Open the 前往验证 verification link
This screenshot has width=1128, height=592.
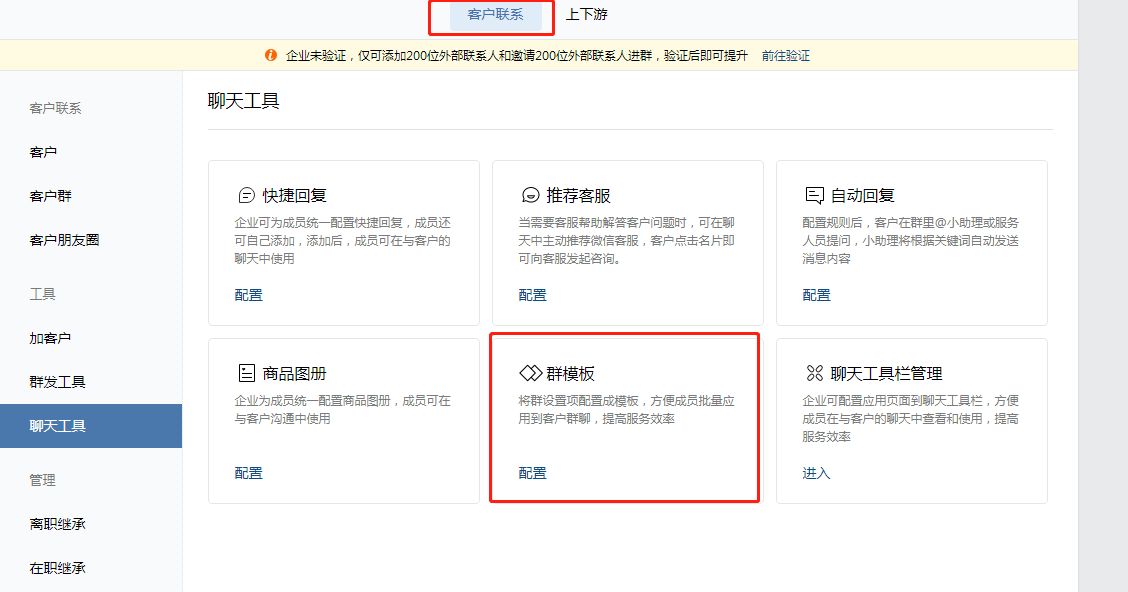(785, 56)
